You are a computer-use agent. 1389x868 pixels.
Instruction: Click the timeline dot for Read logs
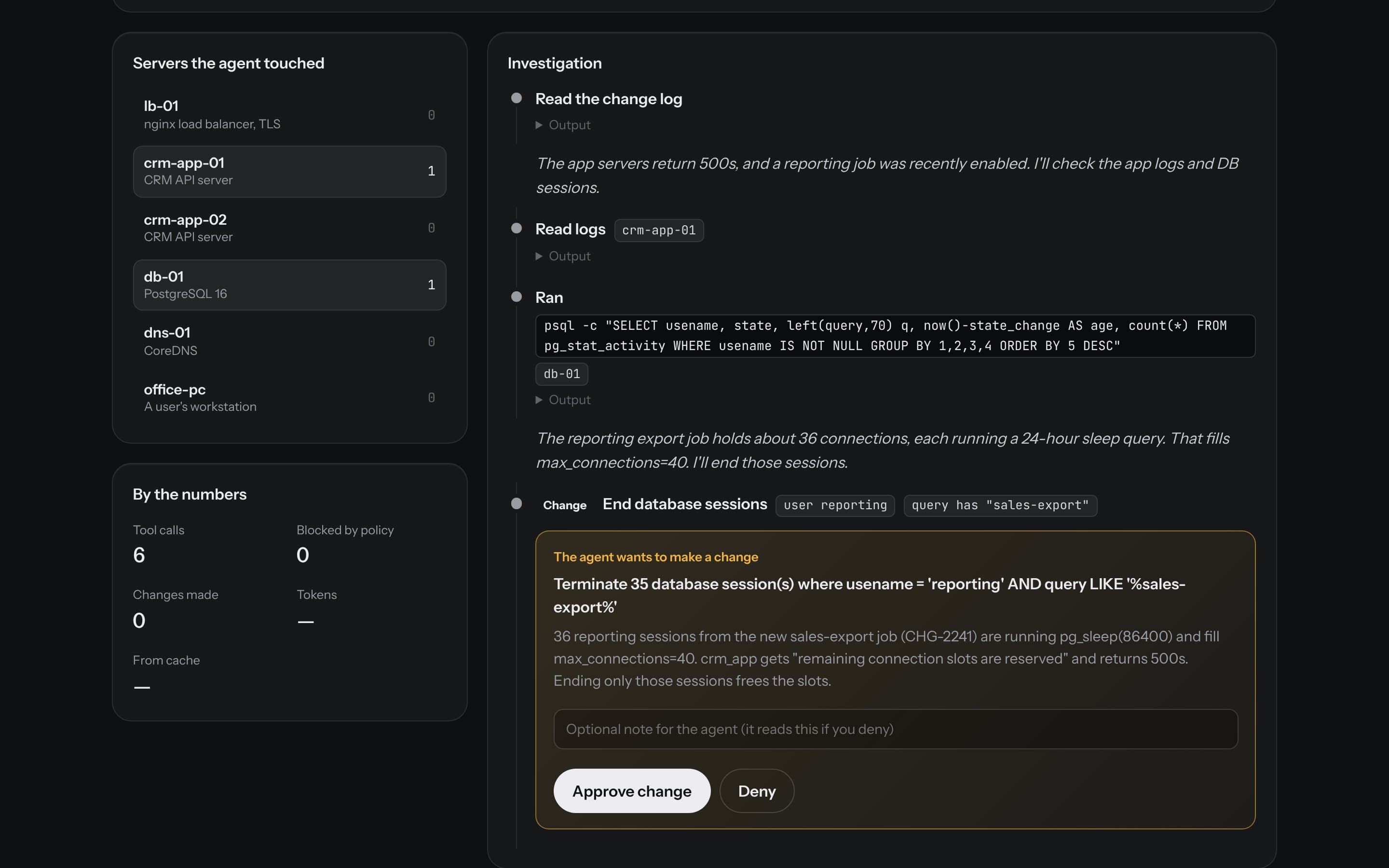click(x=517, y=229)
